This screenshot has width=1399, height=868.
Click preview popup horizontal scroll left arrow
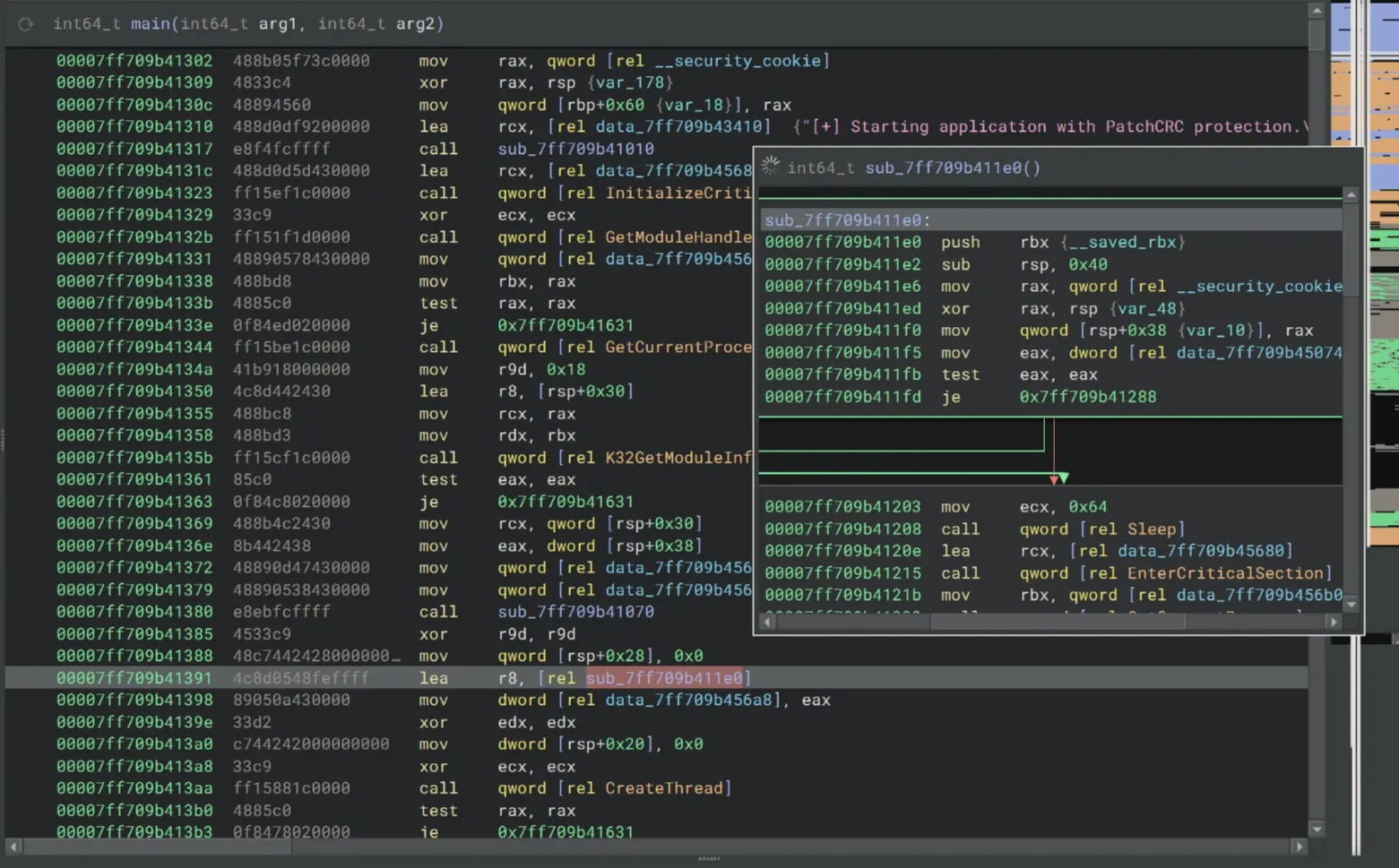767,622
